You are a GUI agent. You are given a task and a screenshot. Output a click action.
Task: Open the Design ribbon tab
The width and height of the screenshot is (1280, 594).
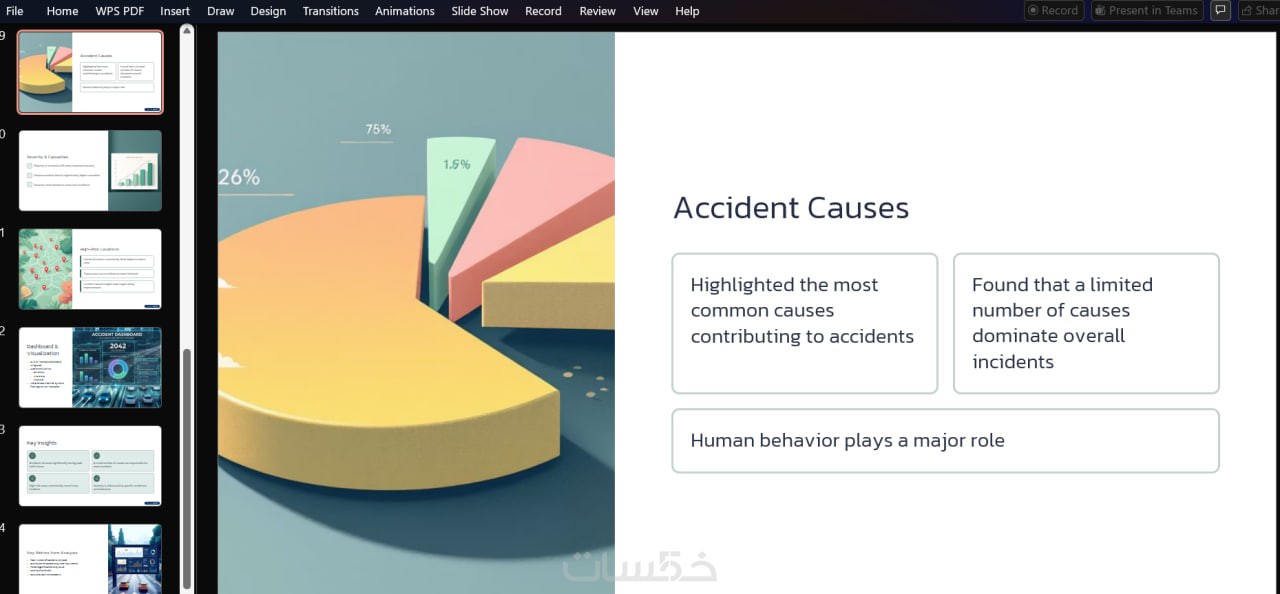click(x=268, y=11)
